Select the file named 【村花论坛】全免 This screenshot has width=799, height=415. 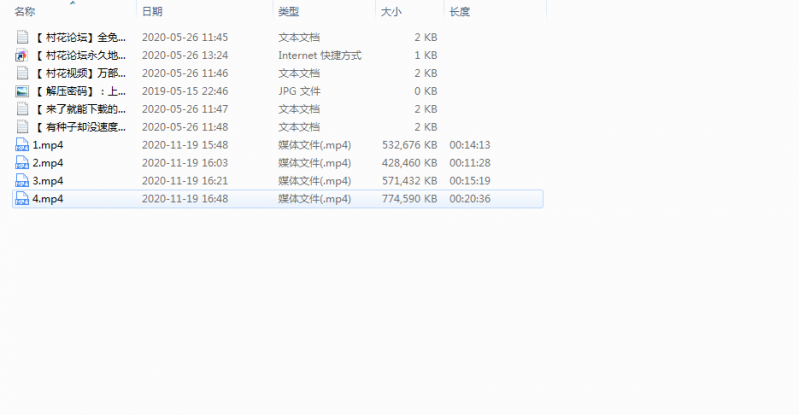(80, 37)
